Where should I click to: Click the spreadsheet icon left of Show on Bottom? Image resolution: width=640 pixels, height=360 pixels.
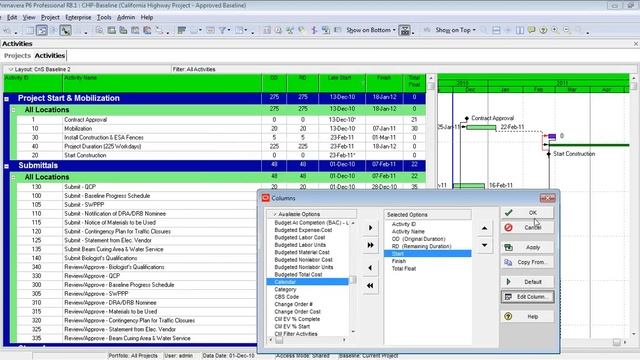tap(338, 30)
